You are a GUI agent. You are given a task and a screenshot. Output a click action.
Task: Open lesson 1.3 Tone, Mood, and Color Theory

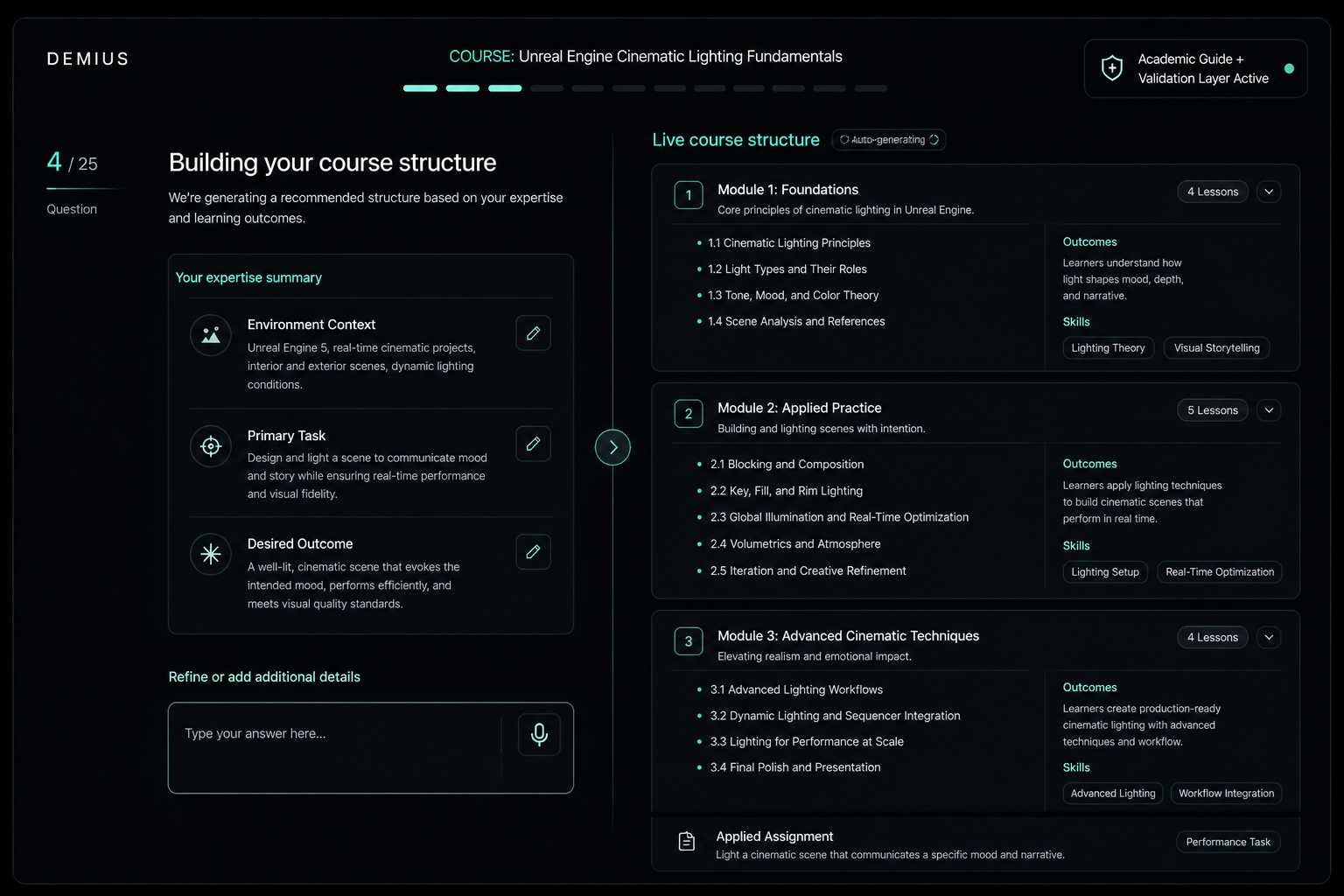[794, 296]
